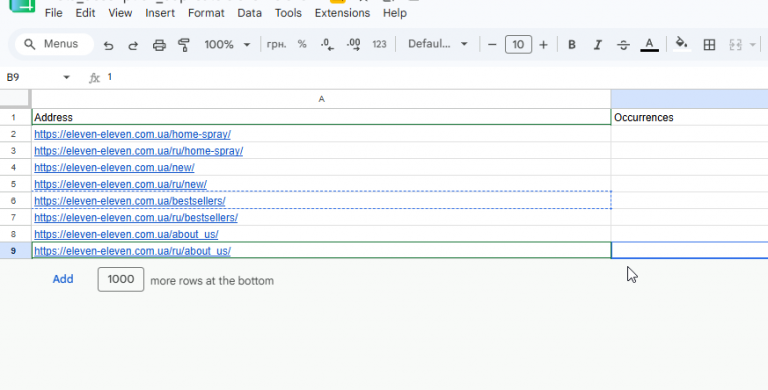Select row 9 header
Image resolution: width=768 pixels, height=390 pixels.
pos(13,251)
